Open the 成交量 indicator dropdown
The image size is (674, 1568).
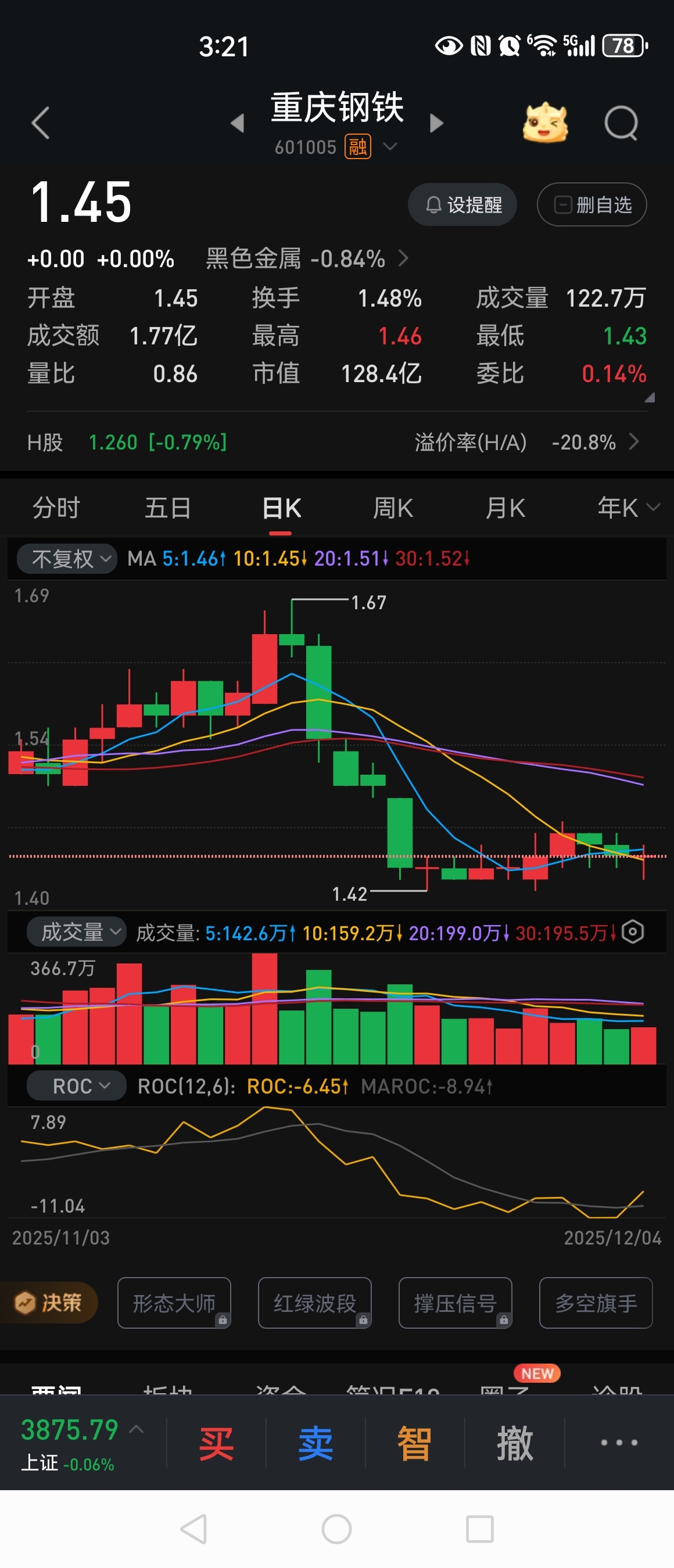point(77,932)
